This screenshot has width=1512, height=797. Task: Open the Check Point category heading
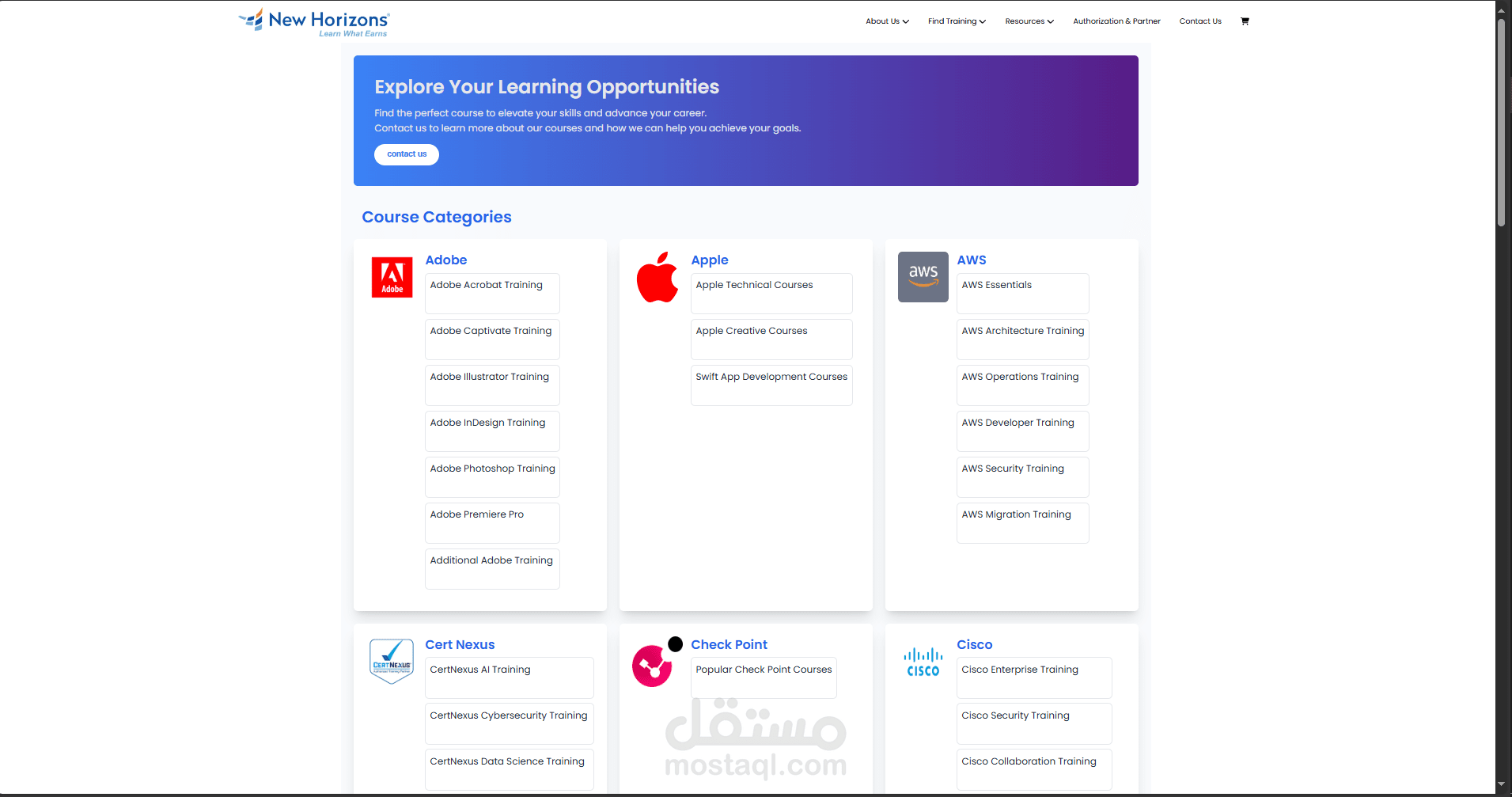click(x=729, y=644)
